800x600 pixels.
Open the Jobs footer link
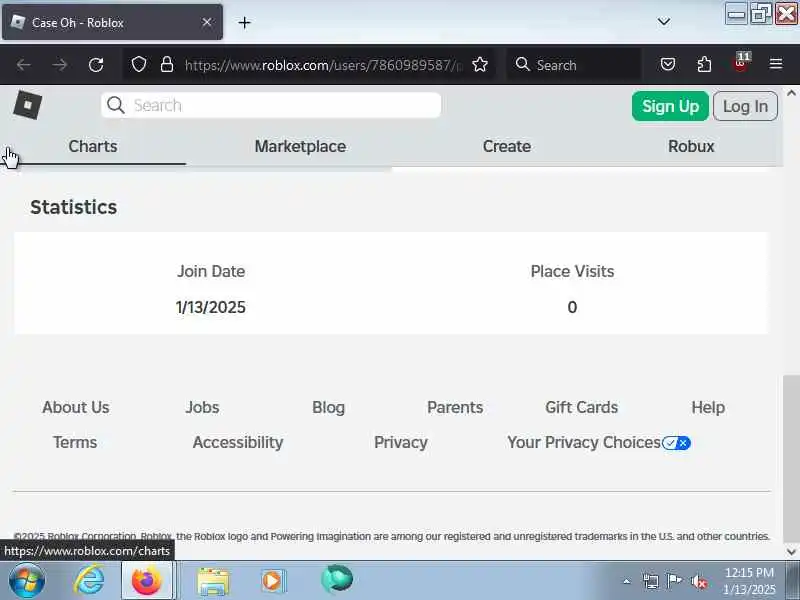pyautogui.click(x=202, y=407)
